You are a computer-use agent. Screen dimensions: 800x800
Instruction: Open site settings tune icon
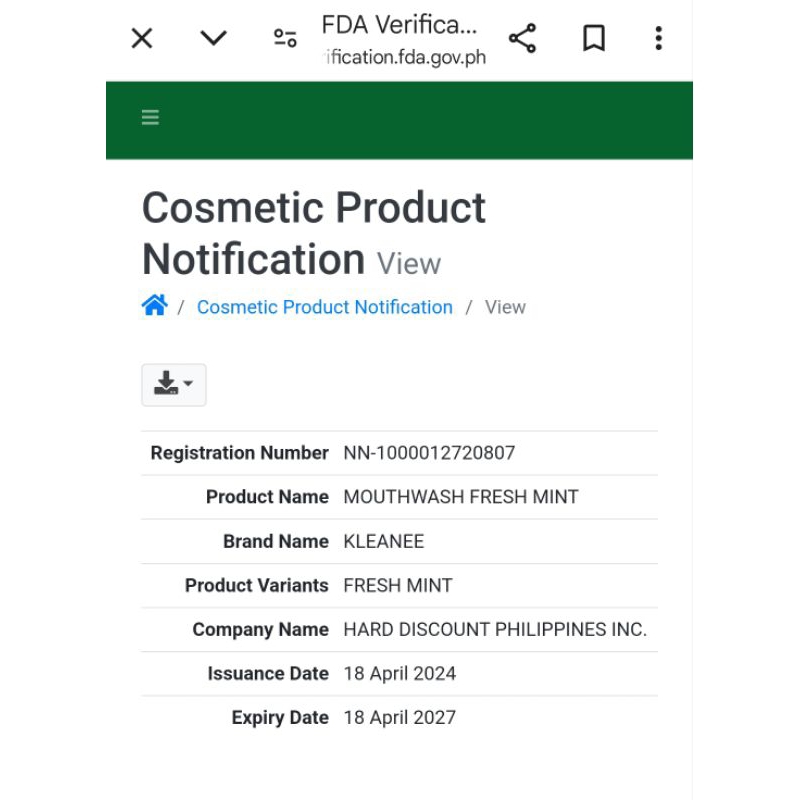point(285,39)
